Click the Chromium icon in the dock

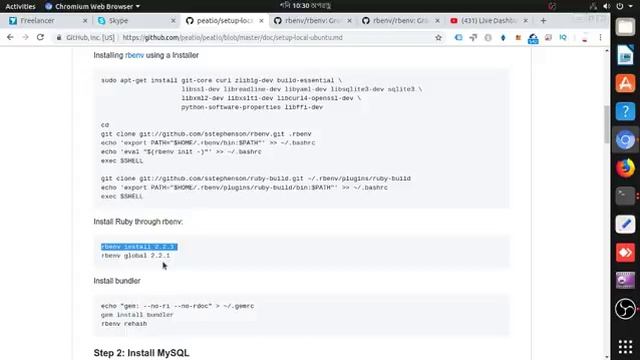click(625, 140)
